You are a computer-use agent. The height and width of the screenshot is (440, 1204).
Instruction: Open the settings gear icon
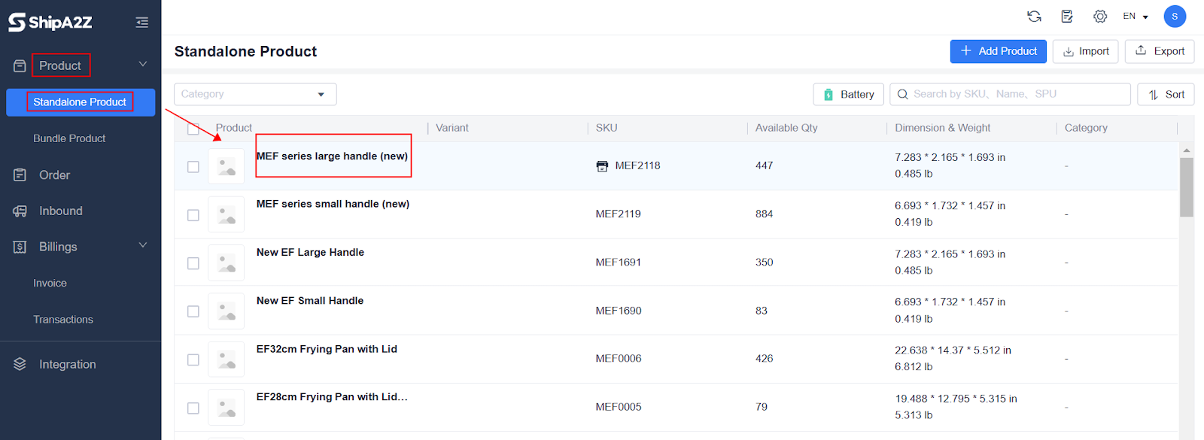click(1100, 16)
